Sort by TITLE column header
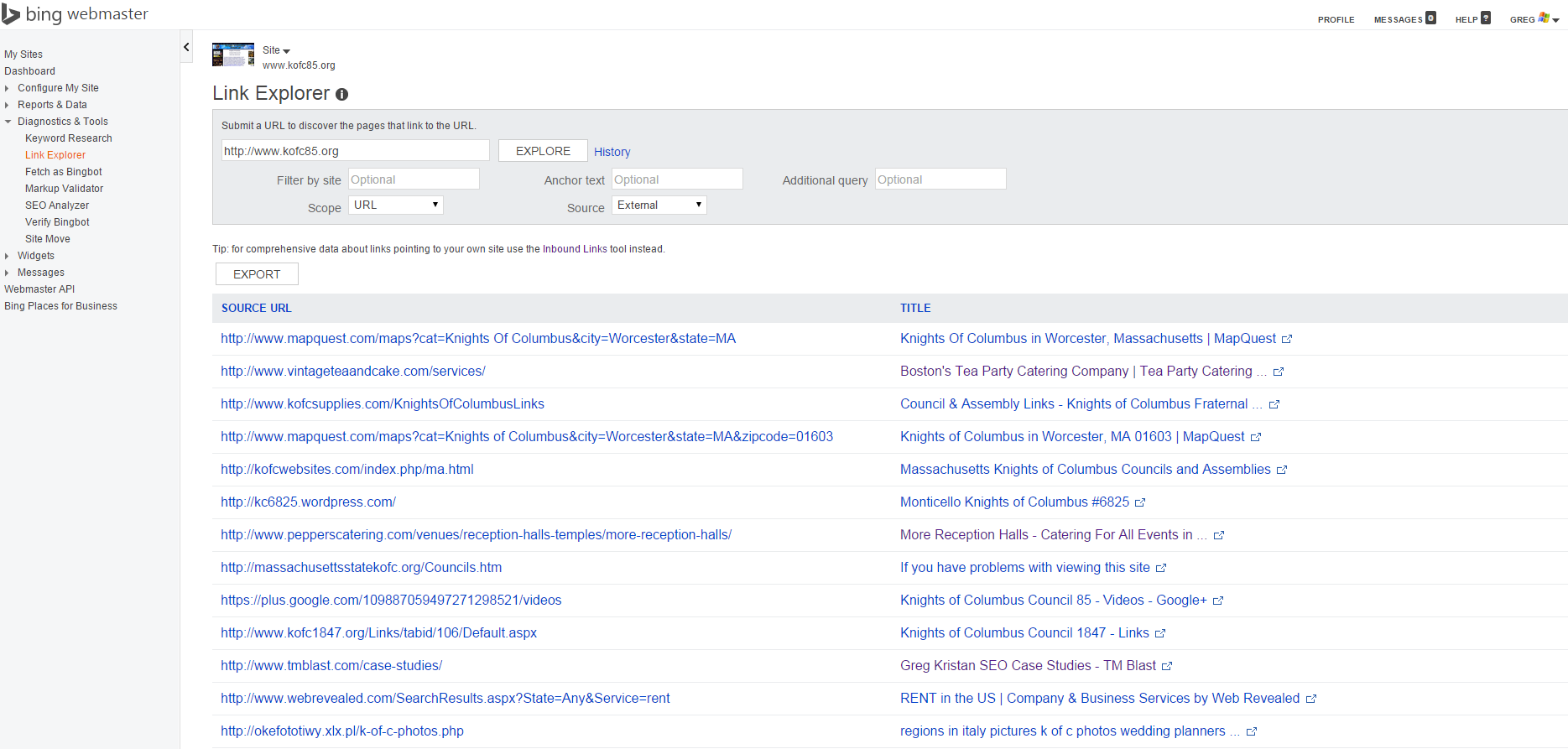The image size is (1568, 749). [x=915, y=308]
